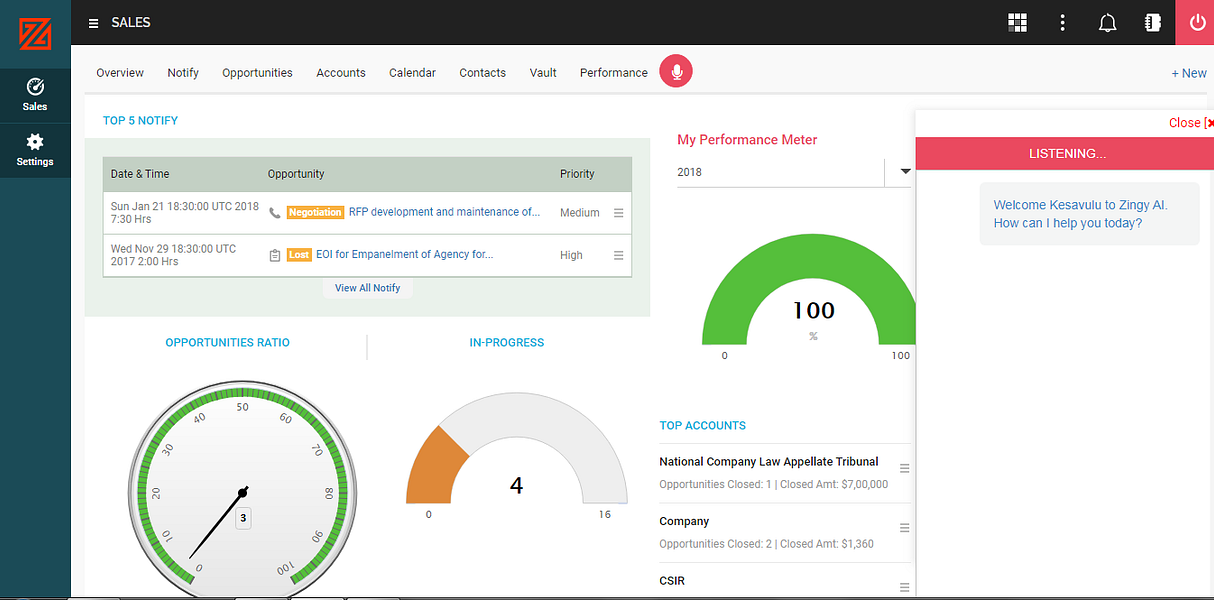Click the opportunities ratio dial needle value 3
1214x600 pixels.
coord(243,518)
